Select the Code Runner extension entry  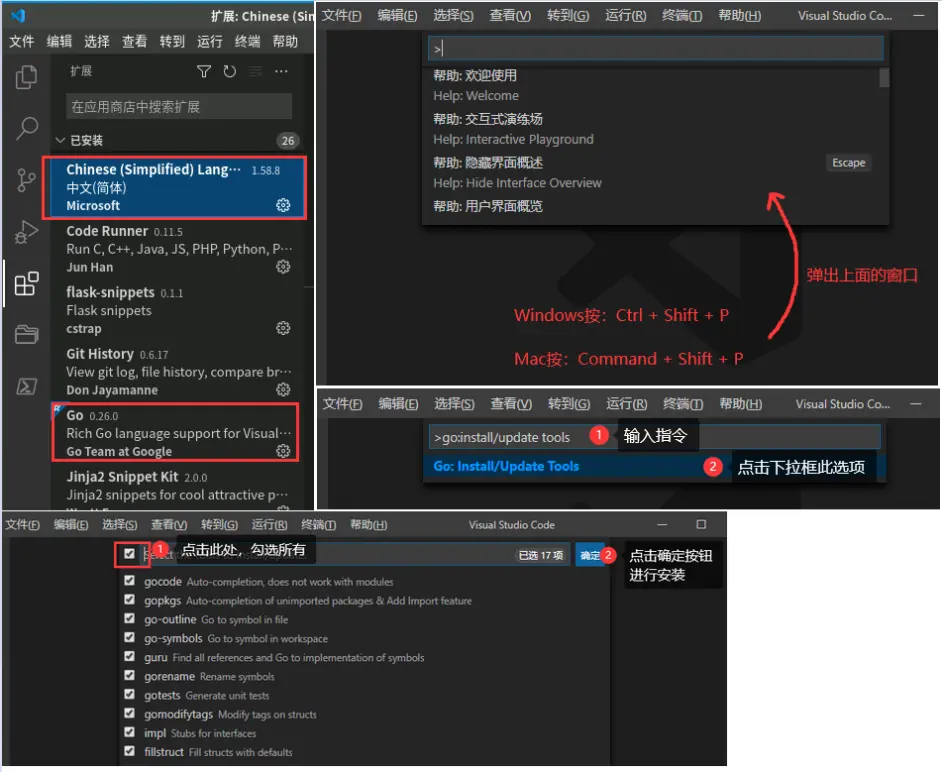pyautogui.click(x=178, y=249)
